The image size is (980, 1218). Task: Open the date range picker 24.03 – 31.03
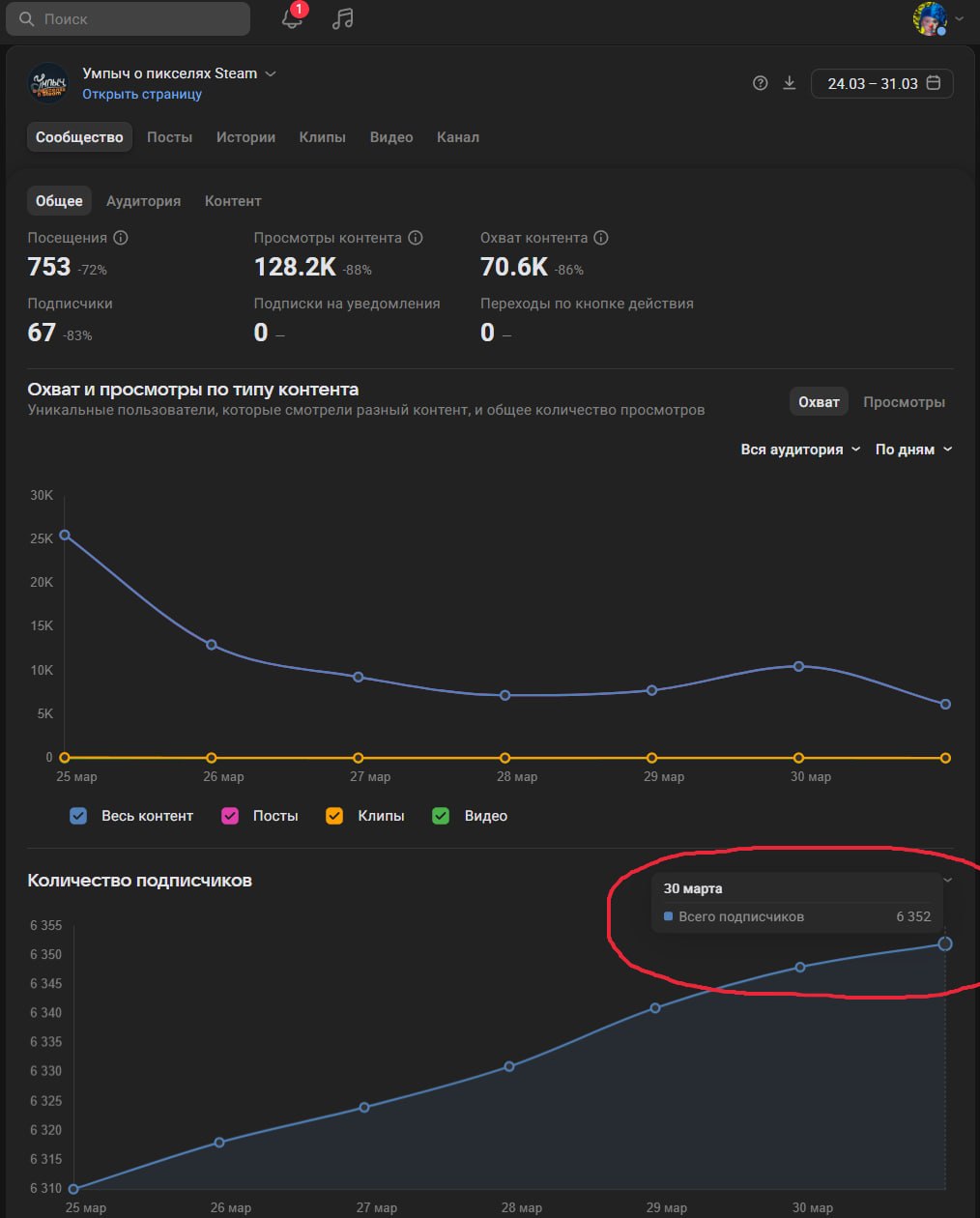point(881,83)
